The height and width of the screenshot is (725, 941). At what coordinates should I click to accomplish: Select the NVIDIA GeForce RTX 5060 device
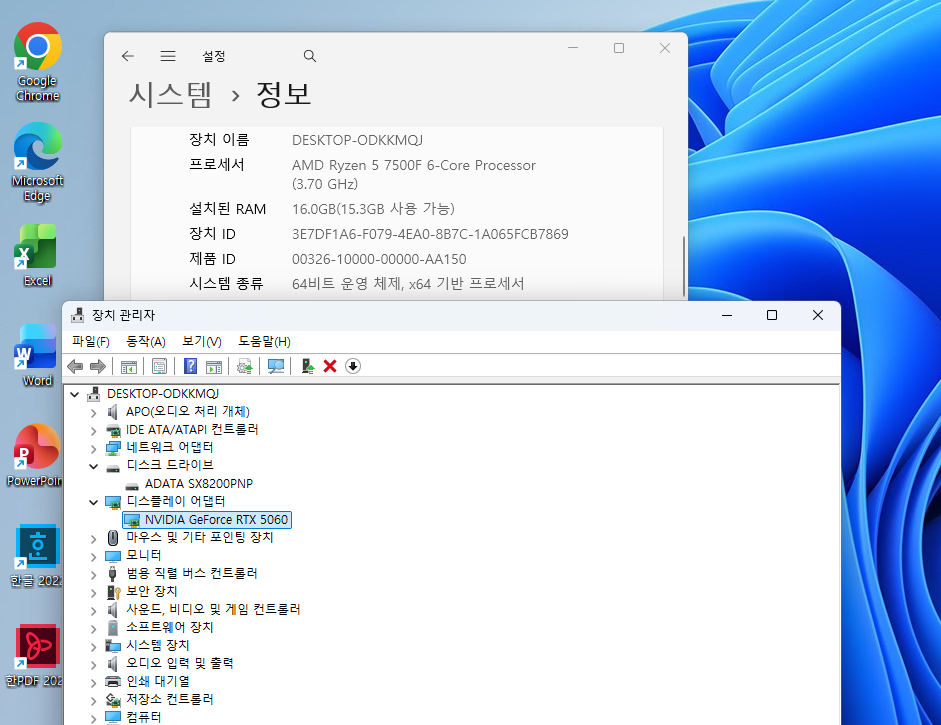pos(214,520)
